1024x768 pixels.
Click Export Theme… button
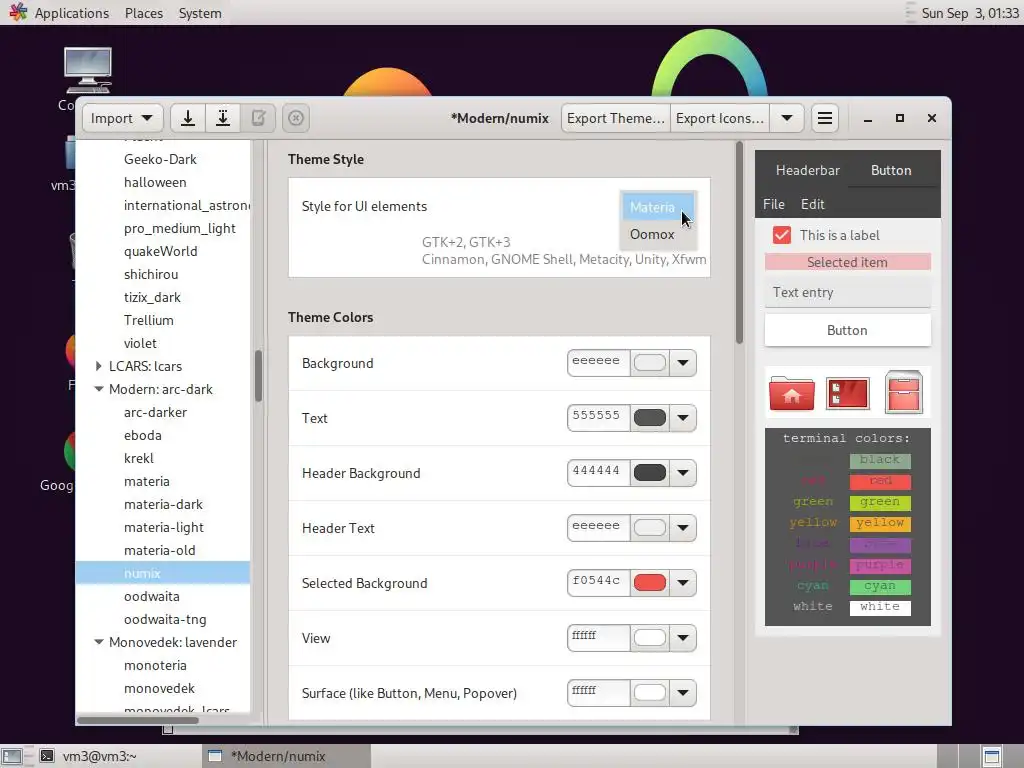(x=616, y=118)
